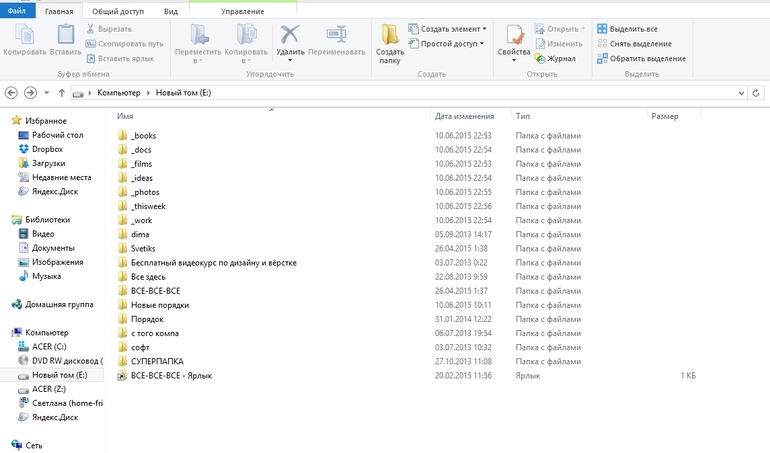Go up one level with up arrow
Screen dimensions: 770x453
[x=61, y=93]
